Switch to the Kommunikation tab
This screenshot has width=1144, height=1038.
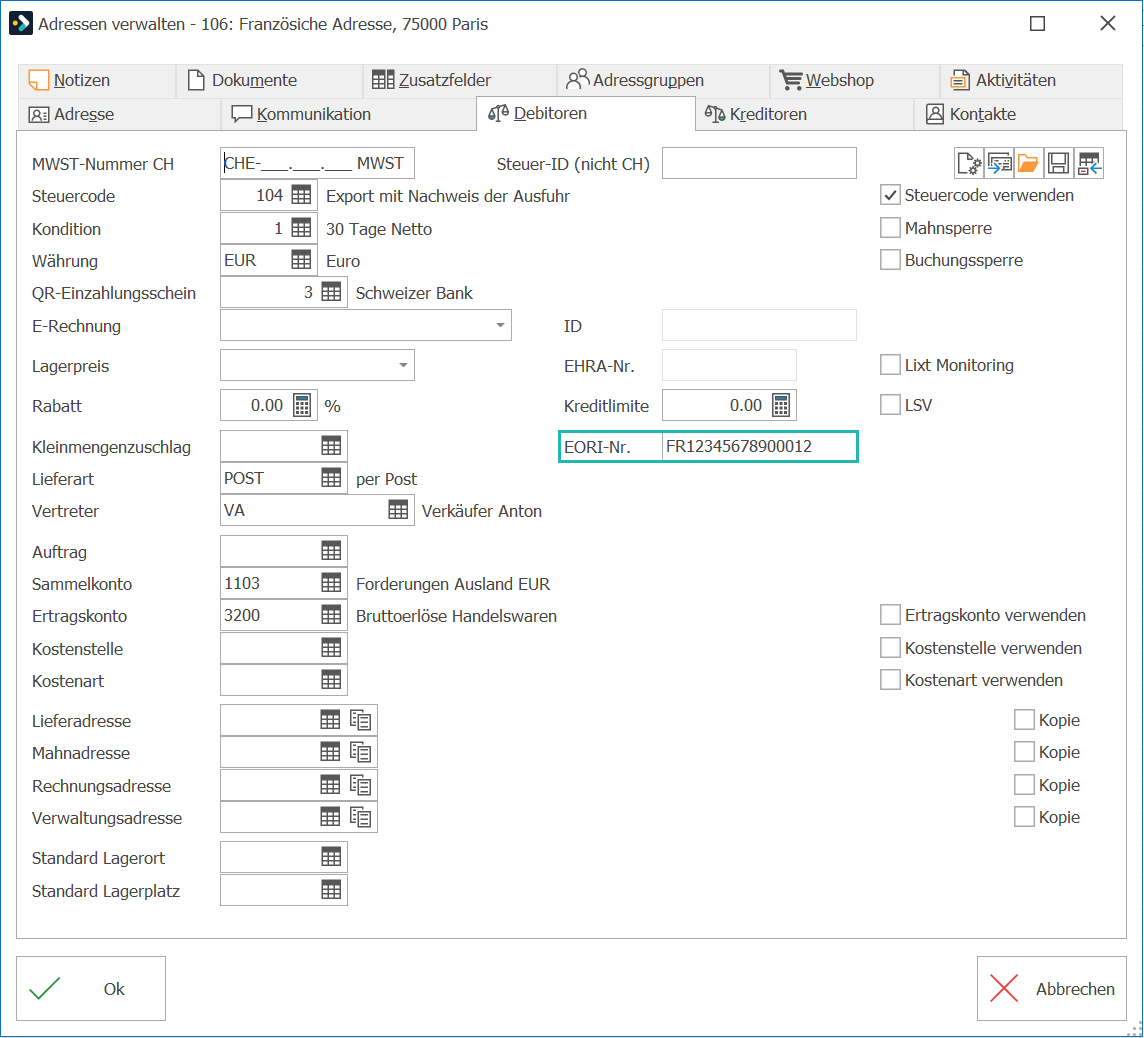point(349,115)
